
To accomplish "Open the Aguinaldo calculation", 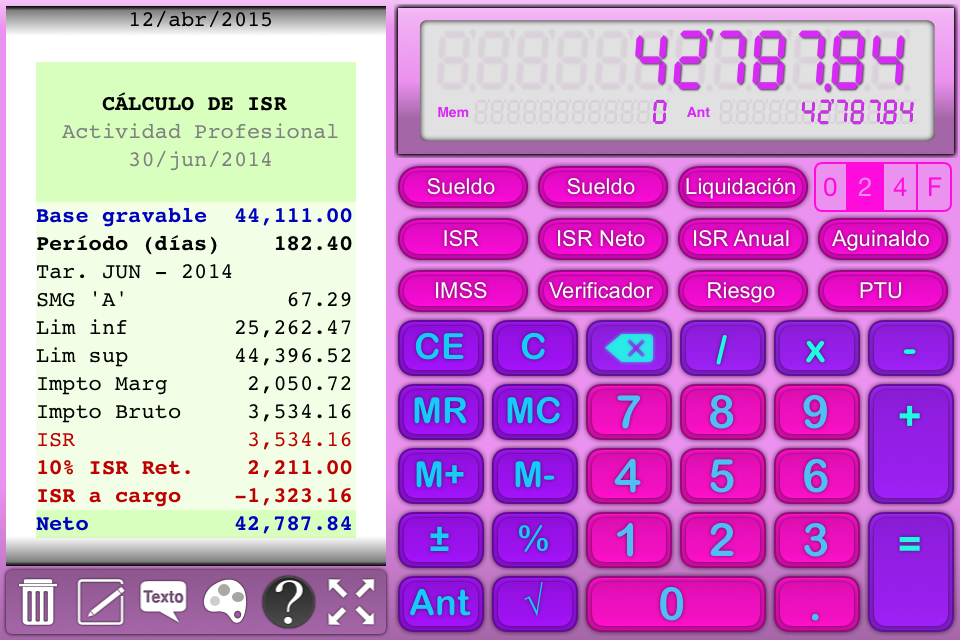I will click(x=882, y=239).
